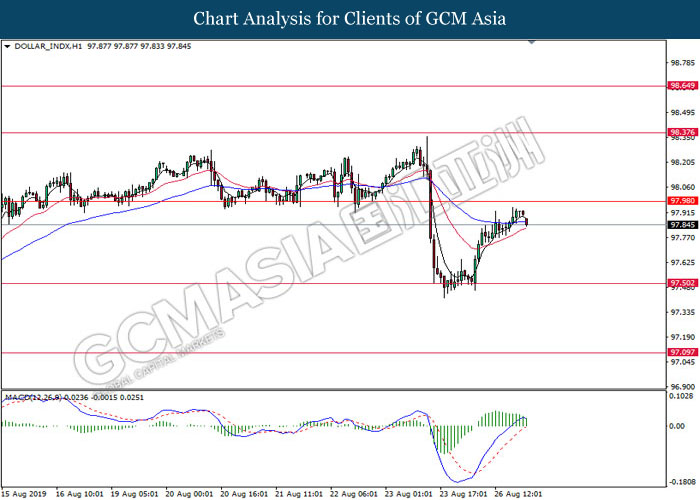Click the 97.980 level price tag
This screenshot has width=700, height=500.
[682, 201]
